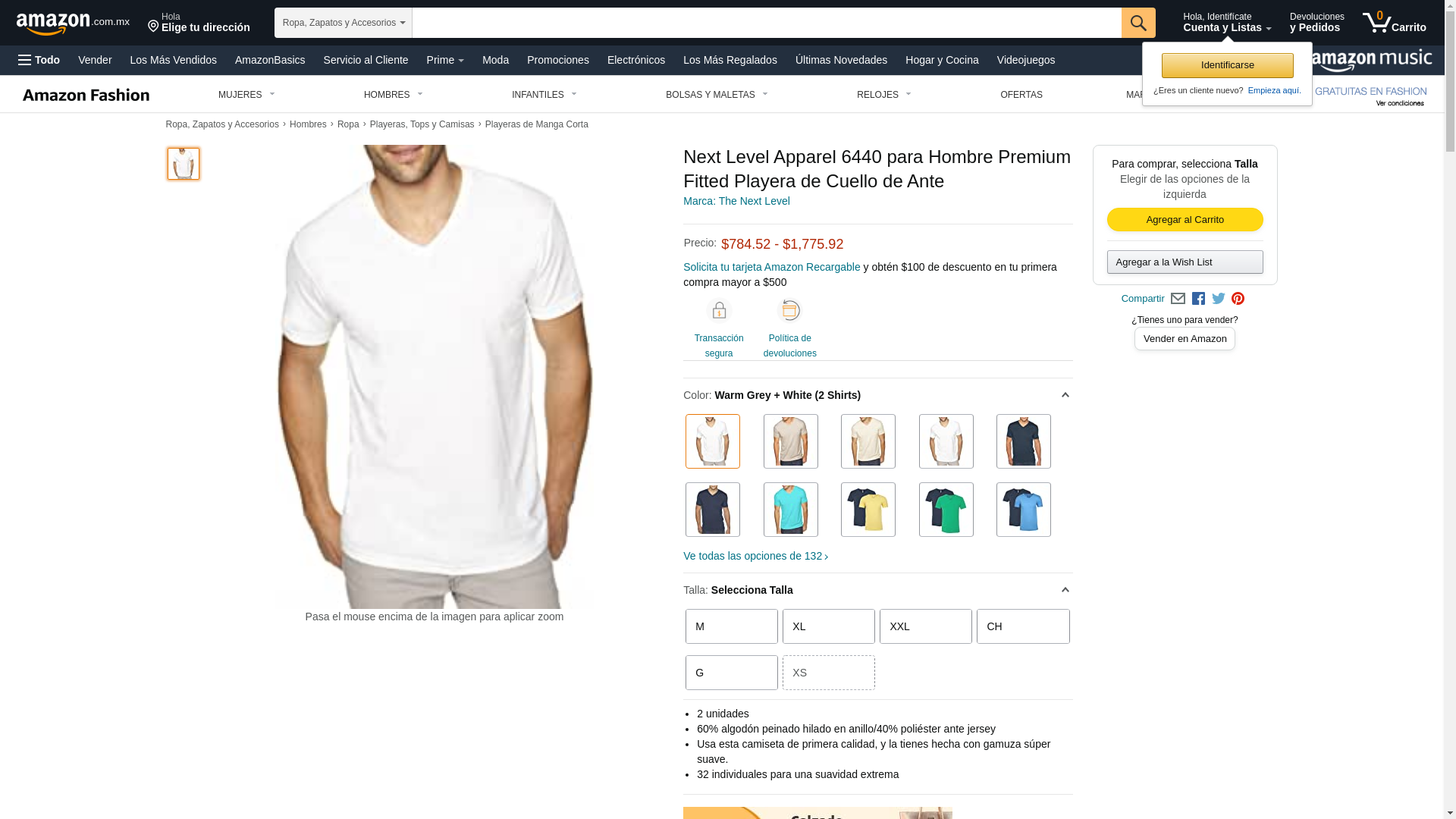Viewport: 1456px width, 819px height.
Task: Share product on Pinterest icon
Action: coord(1238,299)
